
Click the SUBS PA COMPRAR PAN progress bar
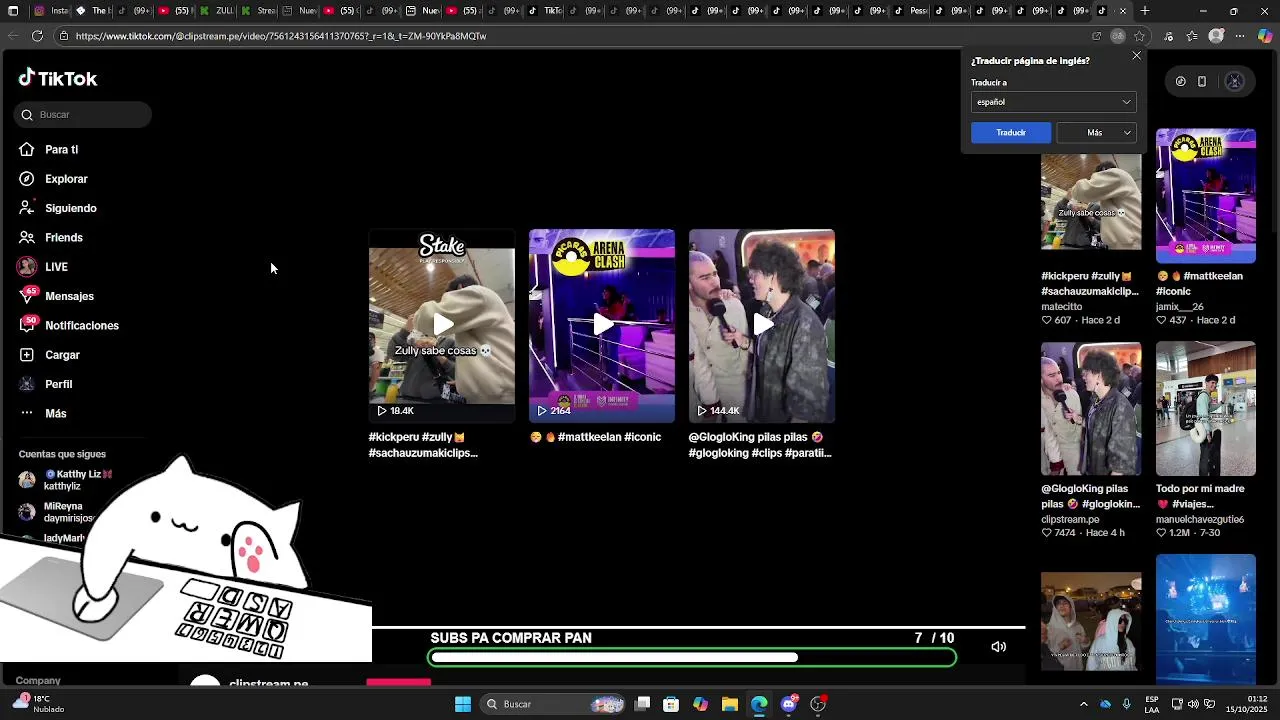coord(692,658)
